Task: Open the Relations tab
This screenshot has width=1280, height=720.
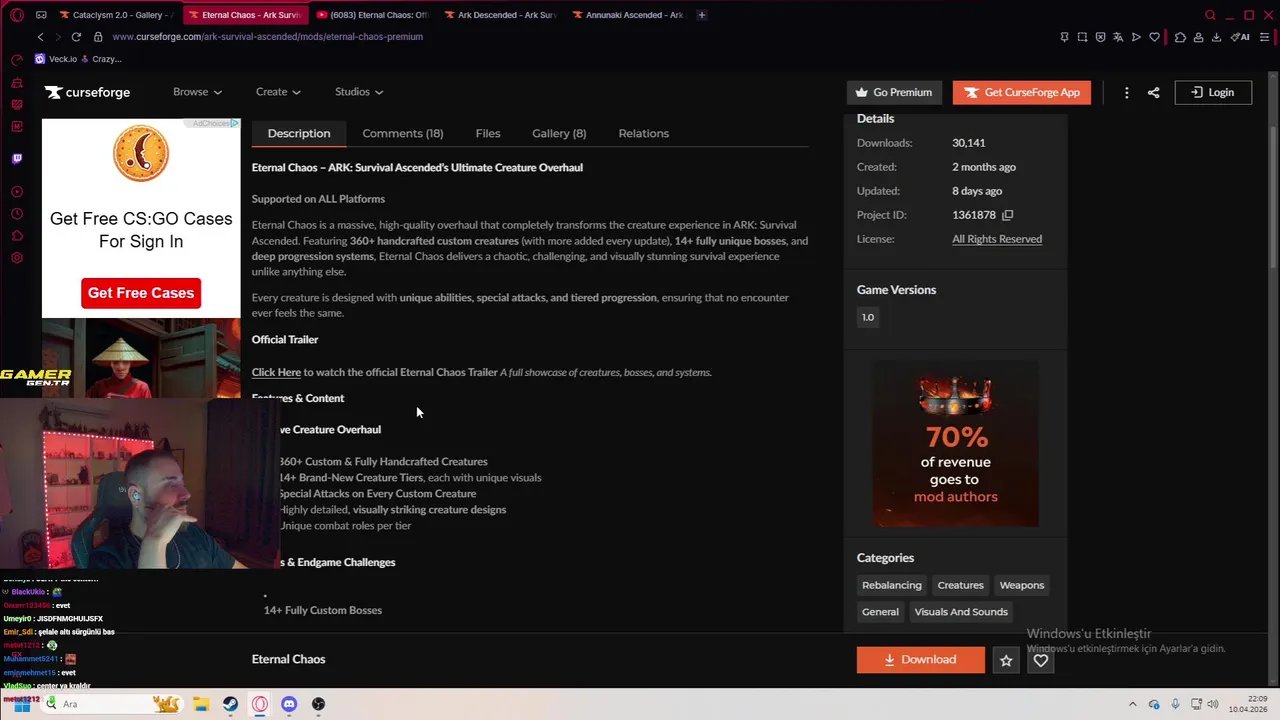Action: click(644, 133)
